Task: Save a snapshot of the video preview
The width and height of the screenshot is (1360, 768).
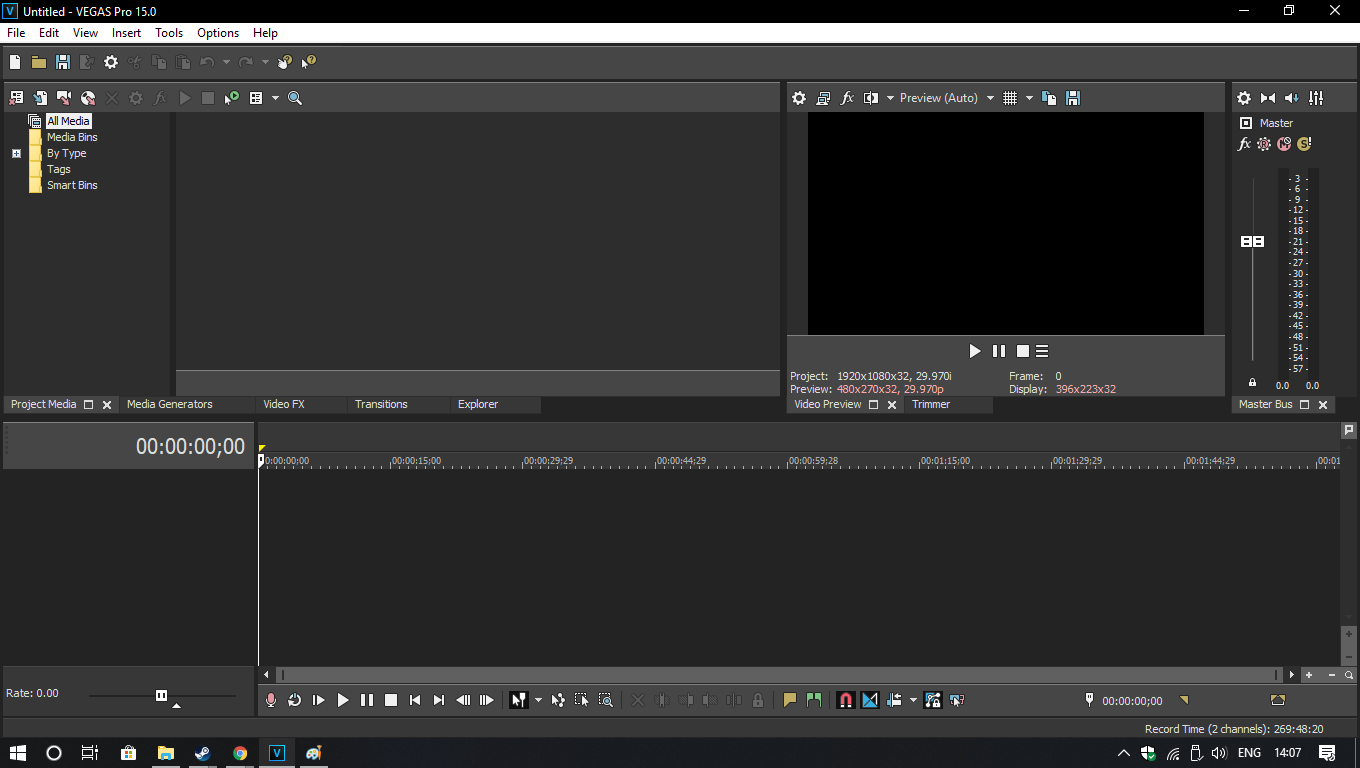Action: pyautogui.click(x=1073, y=97)
